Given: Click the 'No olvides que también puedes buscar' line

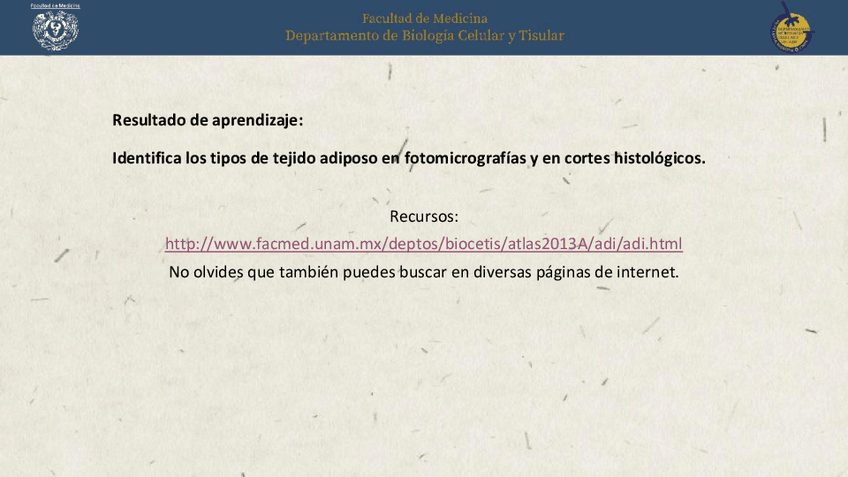Looking at the screenshot, I should tap(424, 272).
